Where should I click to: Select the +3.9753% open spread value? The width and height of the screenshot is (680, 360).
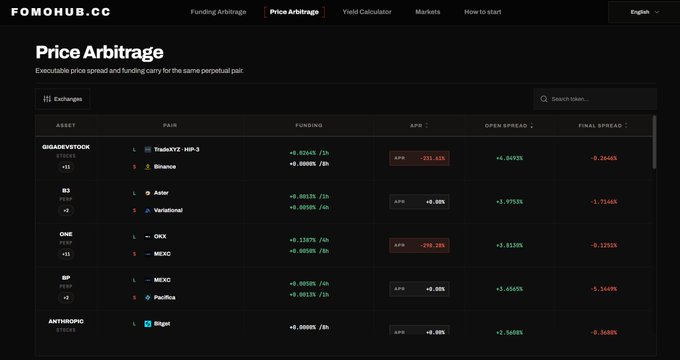[509, 202]
